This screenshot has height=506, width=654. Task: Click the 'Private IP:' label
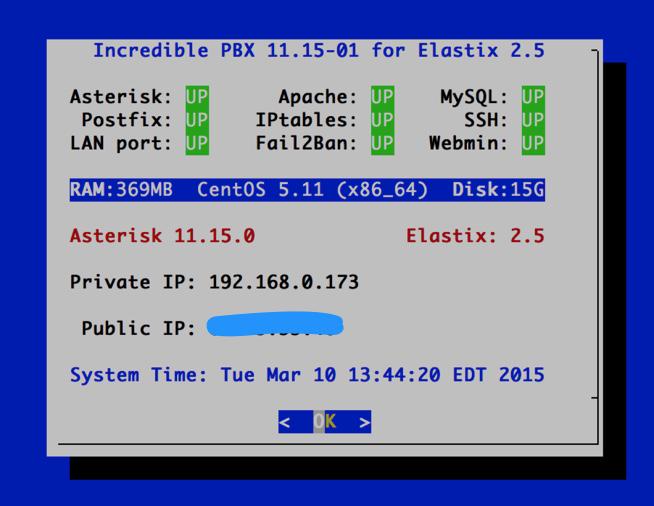tap(133, 282)
